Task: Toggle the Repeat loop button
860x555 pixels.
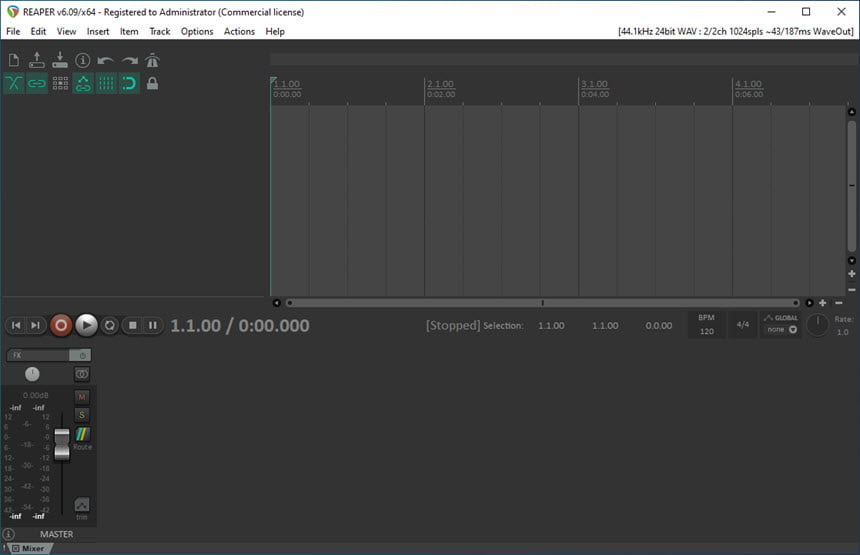Action: [110, 325]
